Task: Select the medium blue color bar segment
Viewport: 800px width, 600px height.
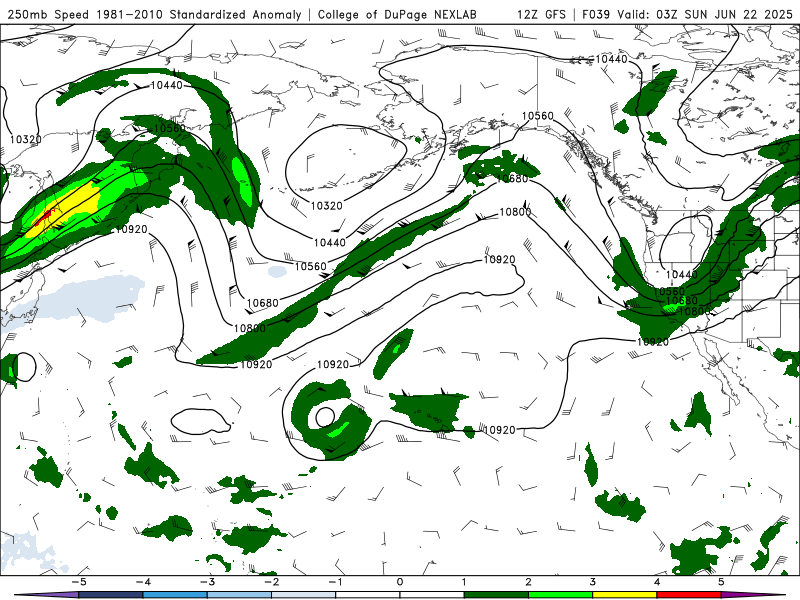Action: coord(175,595)
